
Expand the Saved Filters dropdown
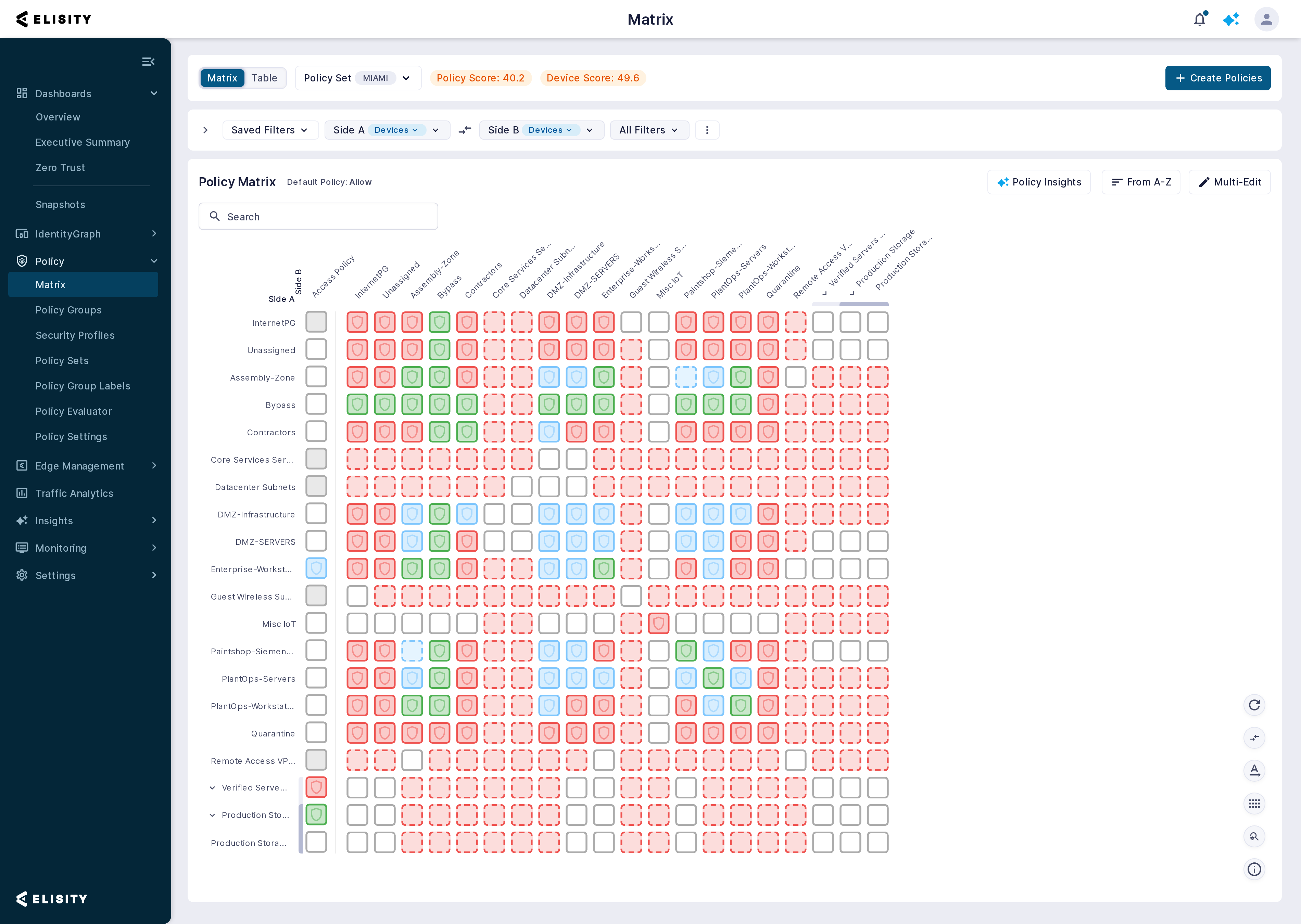pos(270,130)
